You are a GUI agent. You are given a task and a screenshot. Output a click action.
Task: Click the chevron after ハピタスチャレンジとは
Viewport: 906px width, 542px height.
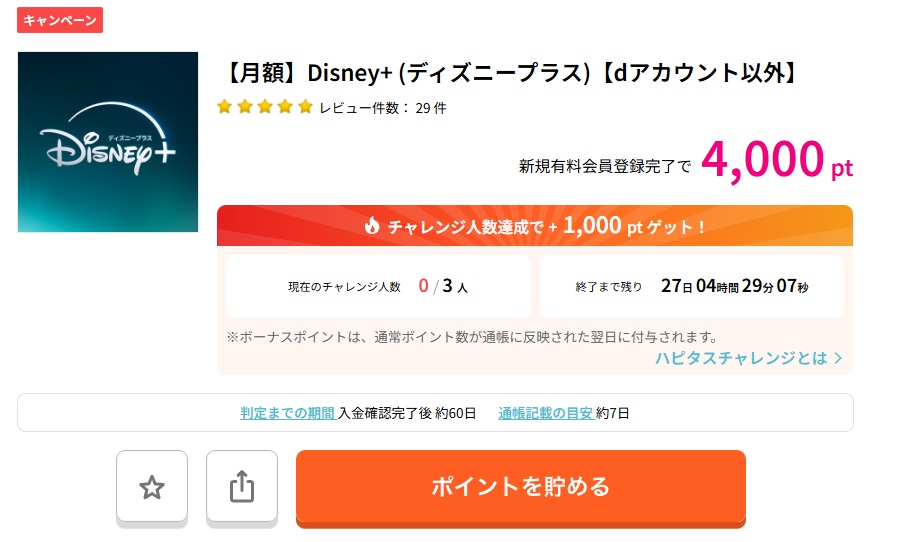point(838,358)
